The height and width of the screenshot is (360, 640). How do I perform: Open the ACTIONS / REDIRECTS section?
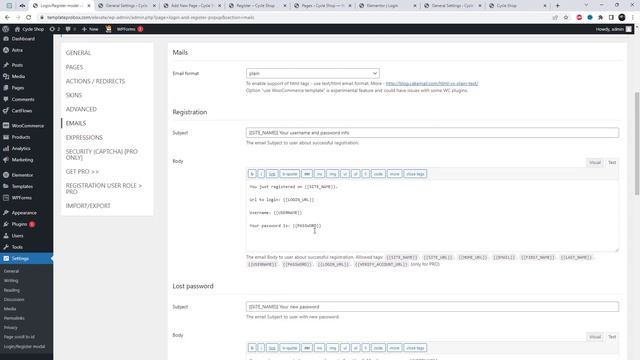(96, 81)
